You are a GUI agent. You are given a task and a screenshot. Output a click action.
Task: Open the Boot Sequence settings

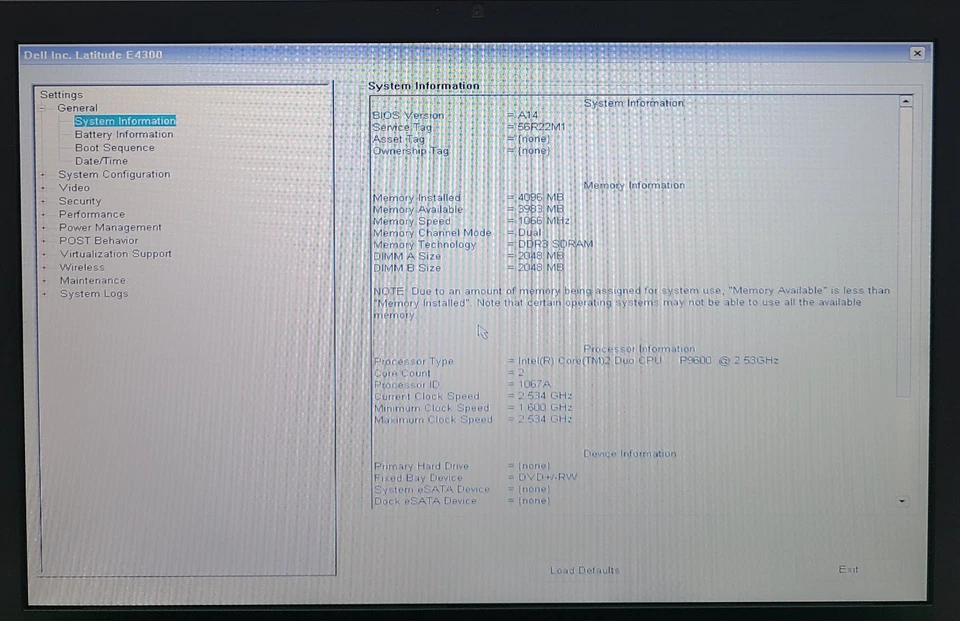tap(113, 147)
